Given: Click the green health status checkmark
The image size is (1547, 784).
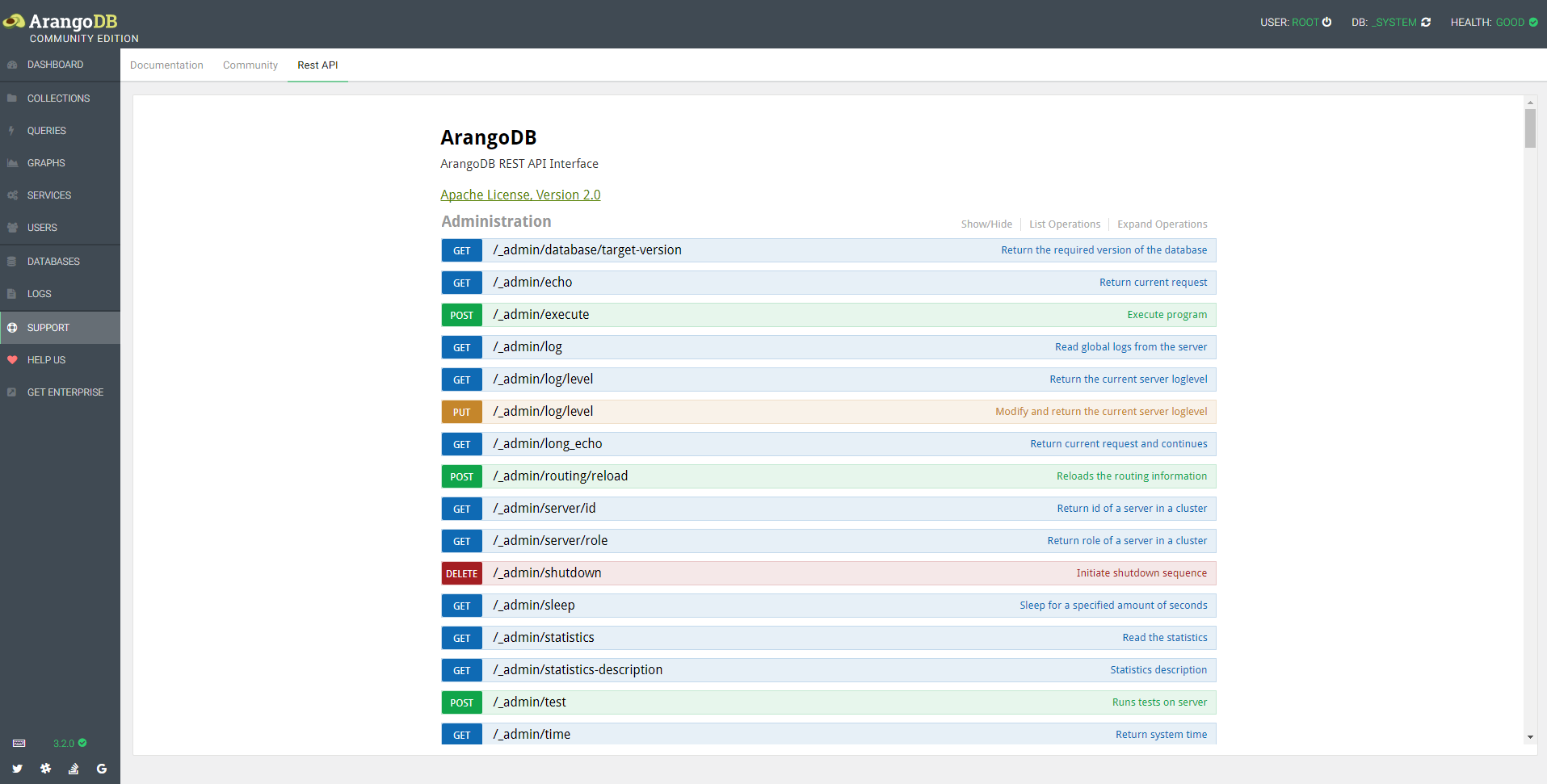Looking at the screenshot, I should point(1533,22).
